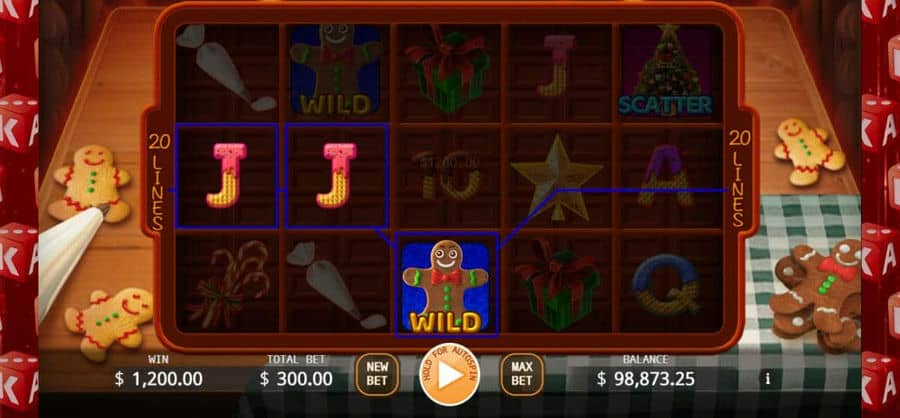The image size is (900, 418).
Task: Select the green gift box in top row
Action: [448, 69]
